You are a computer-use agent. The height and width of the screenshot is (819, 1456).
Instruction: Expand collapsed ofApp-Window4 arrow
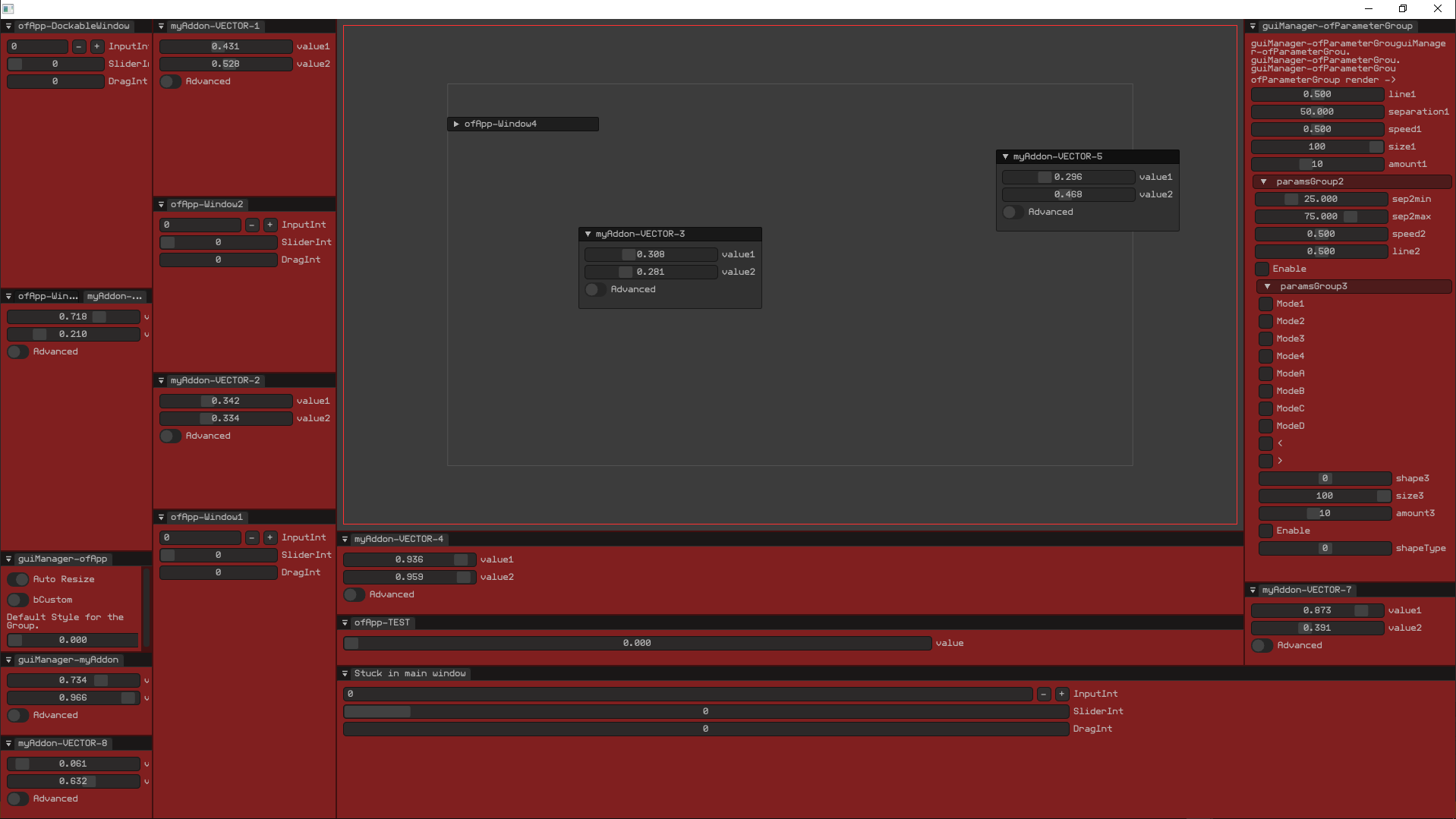tap(456, 124)
